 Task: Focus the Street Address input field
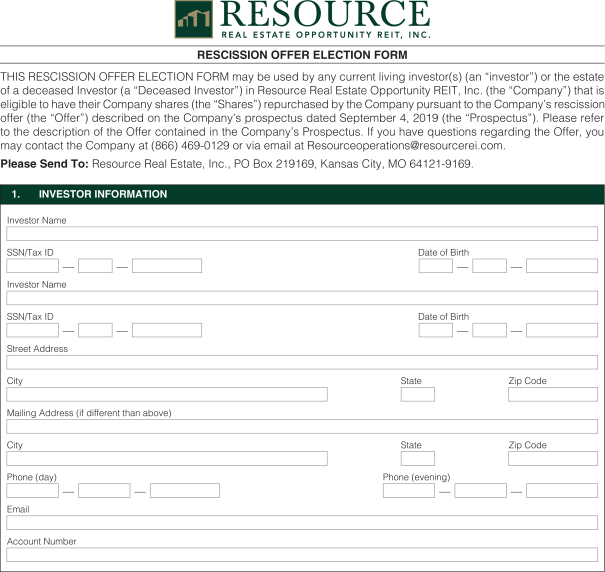[302, 362]
